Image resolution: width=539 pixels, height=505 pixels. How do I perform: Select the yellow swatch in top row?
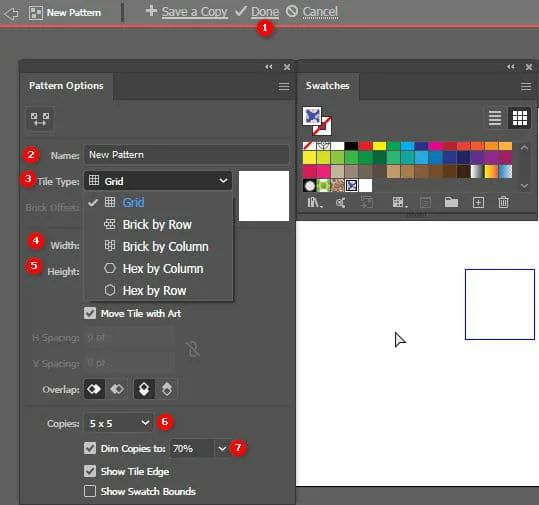[379, 146]
